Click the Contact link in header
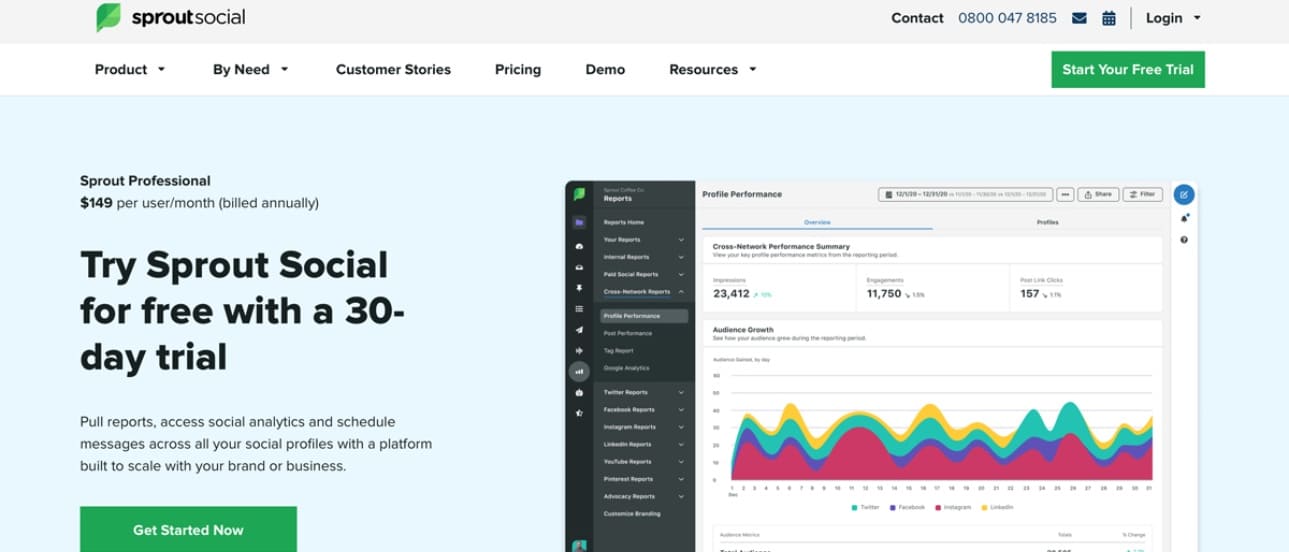This screenshot has width=1289, height=552. (917, 18)
